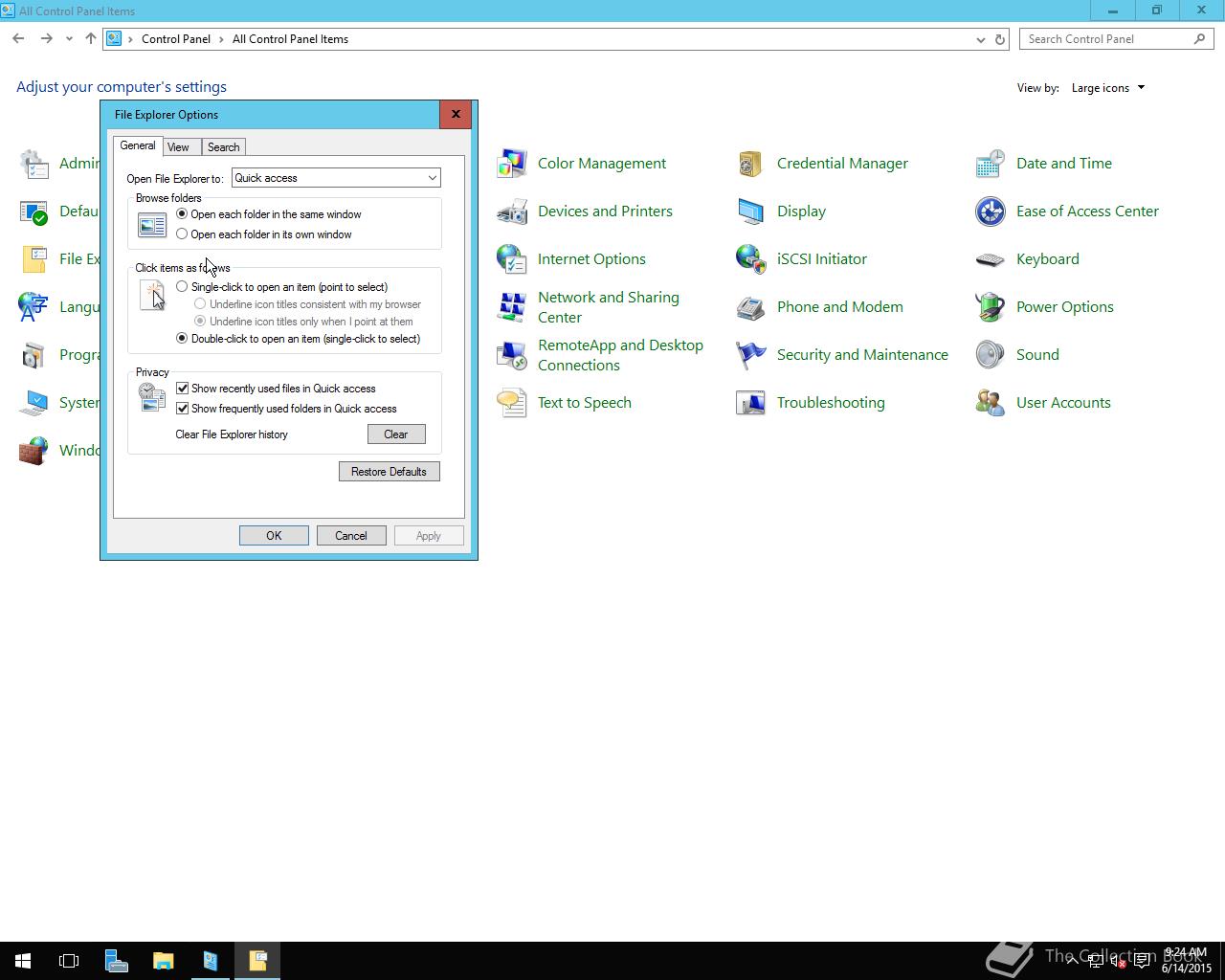Viewport: 1225px width, 980px height.
Task: Open the Language icon at left
Action: tap(33, 307)
